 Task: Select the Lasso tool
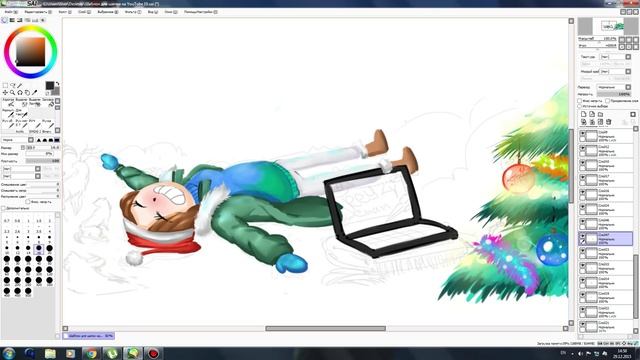pos(13,86)
